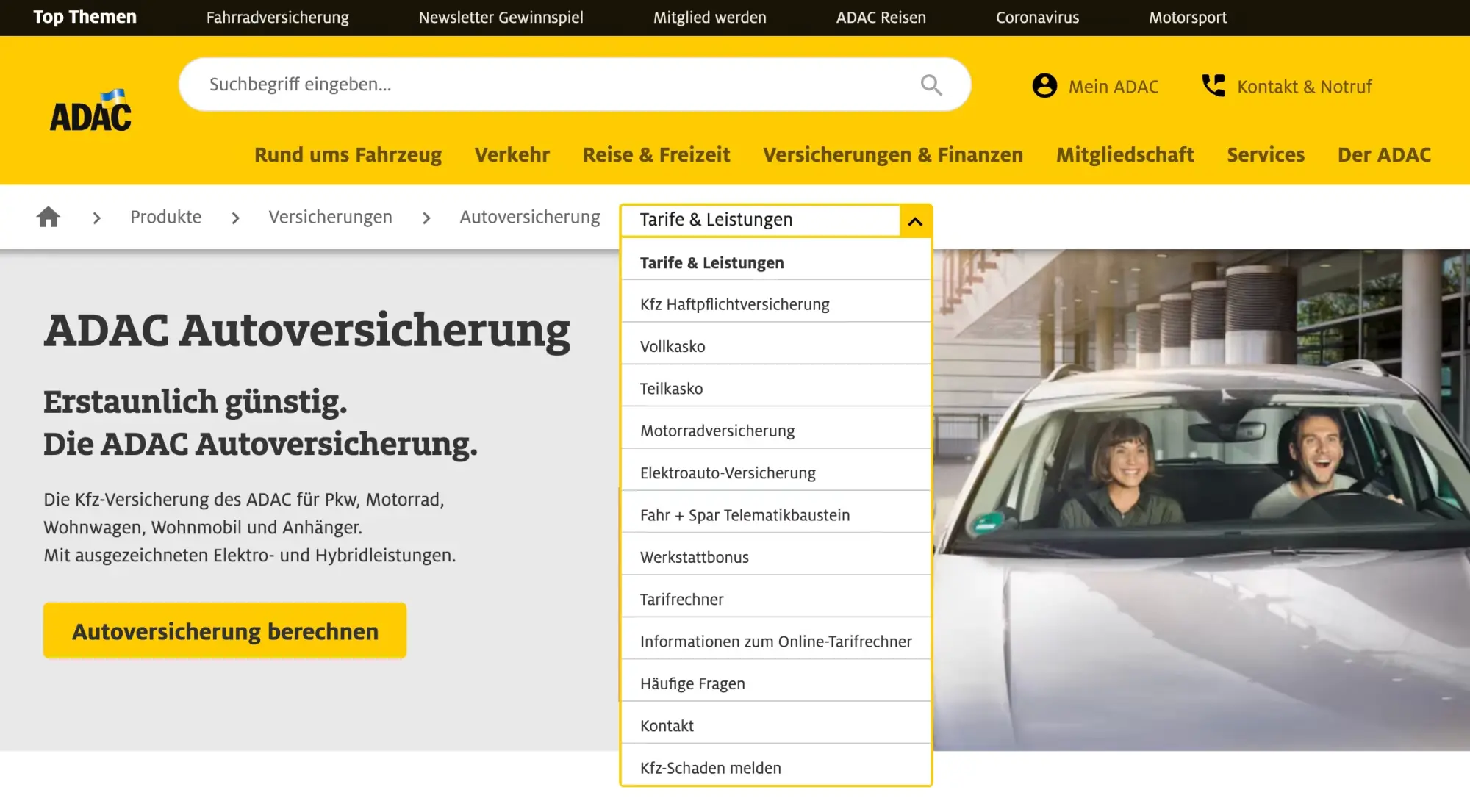Click the ADAC logo
The height and width of the screenshot is (812, 1470).
pos(90,112)
